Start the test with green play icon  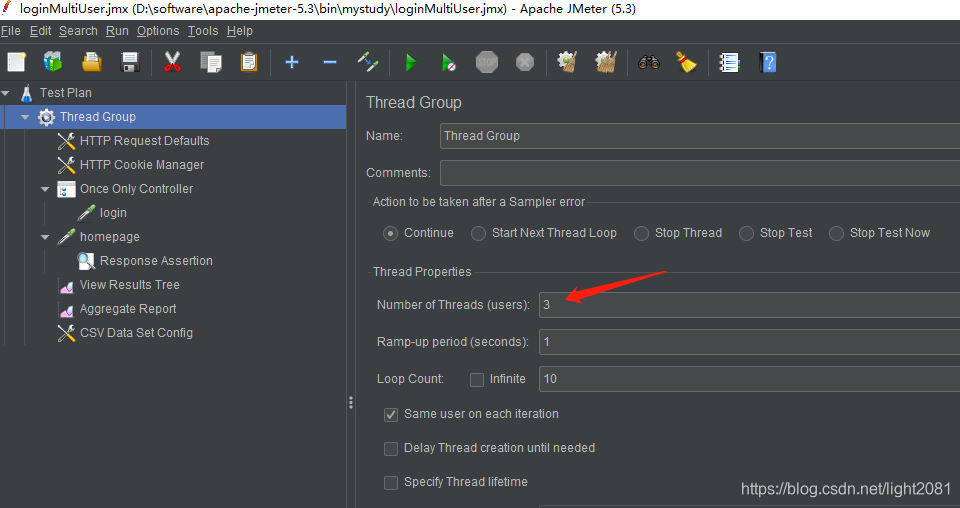(x=411, y=62)
